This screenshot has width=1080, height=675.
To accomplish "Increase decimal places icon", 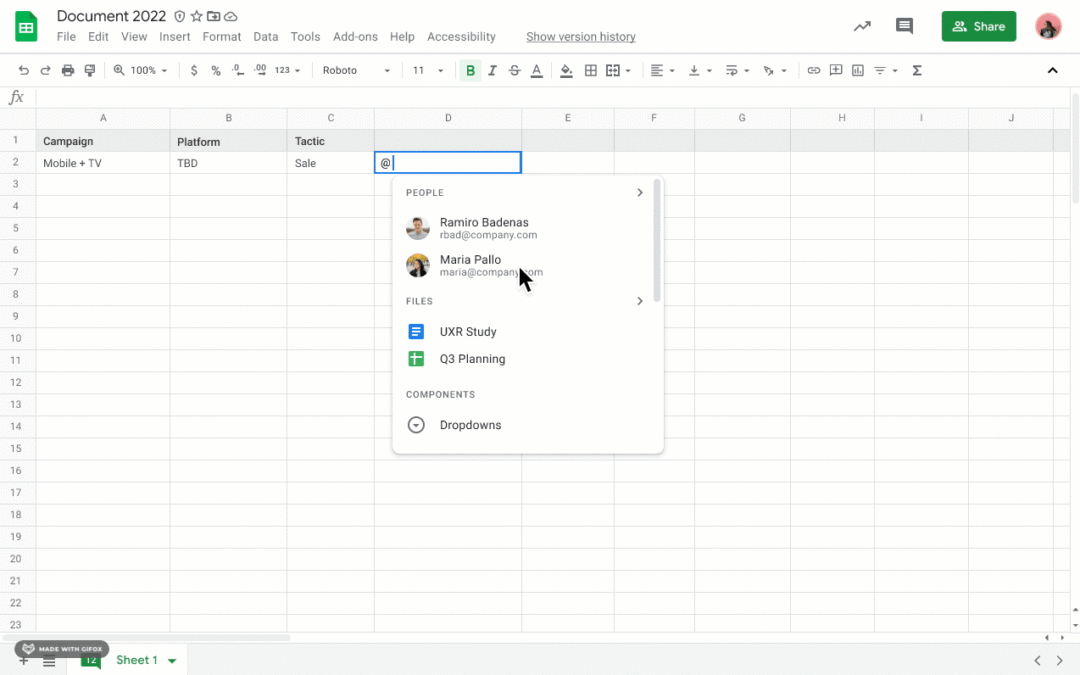I will (x=260, y=70).
